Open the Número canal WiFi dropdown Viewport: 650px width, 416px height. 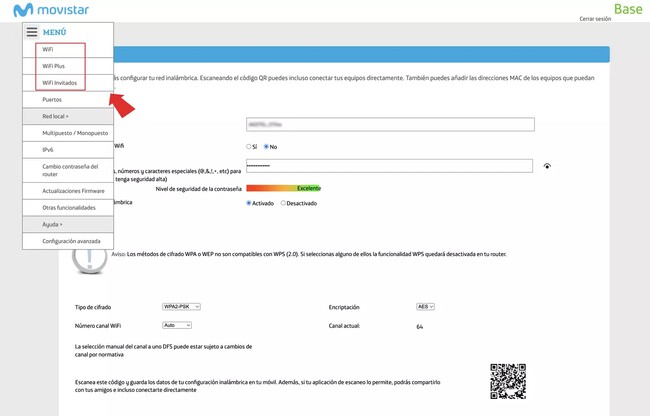[x=176, y=325]
